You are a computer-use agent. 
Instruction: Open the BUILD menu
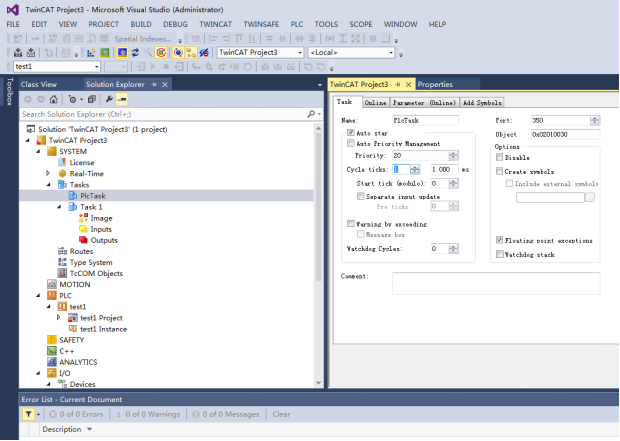tap(141, 25)
